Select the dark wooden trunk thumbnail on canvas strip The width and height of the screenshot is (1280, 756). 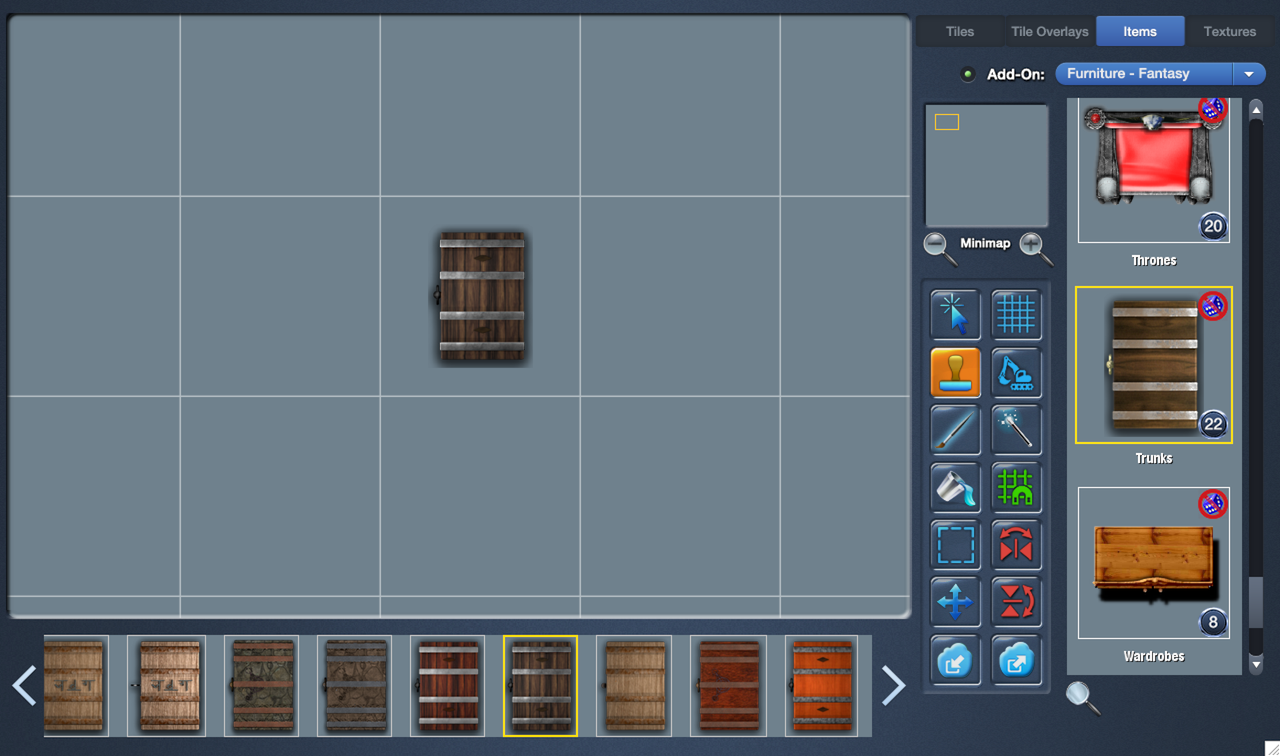point(540,685)
